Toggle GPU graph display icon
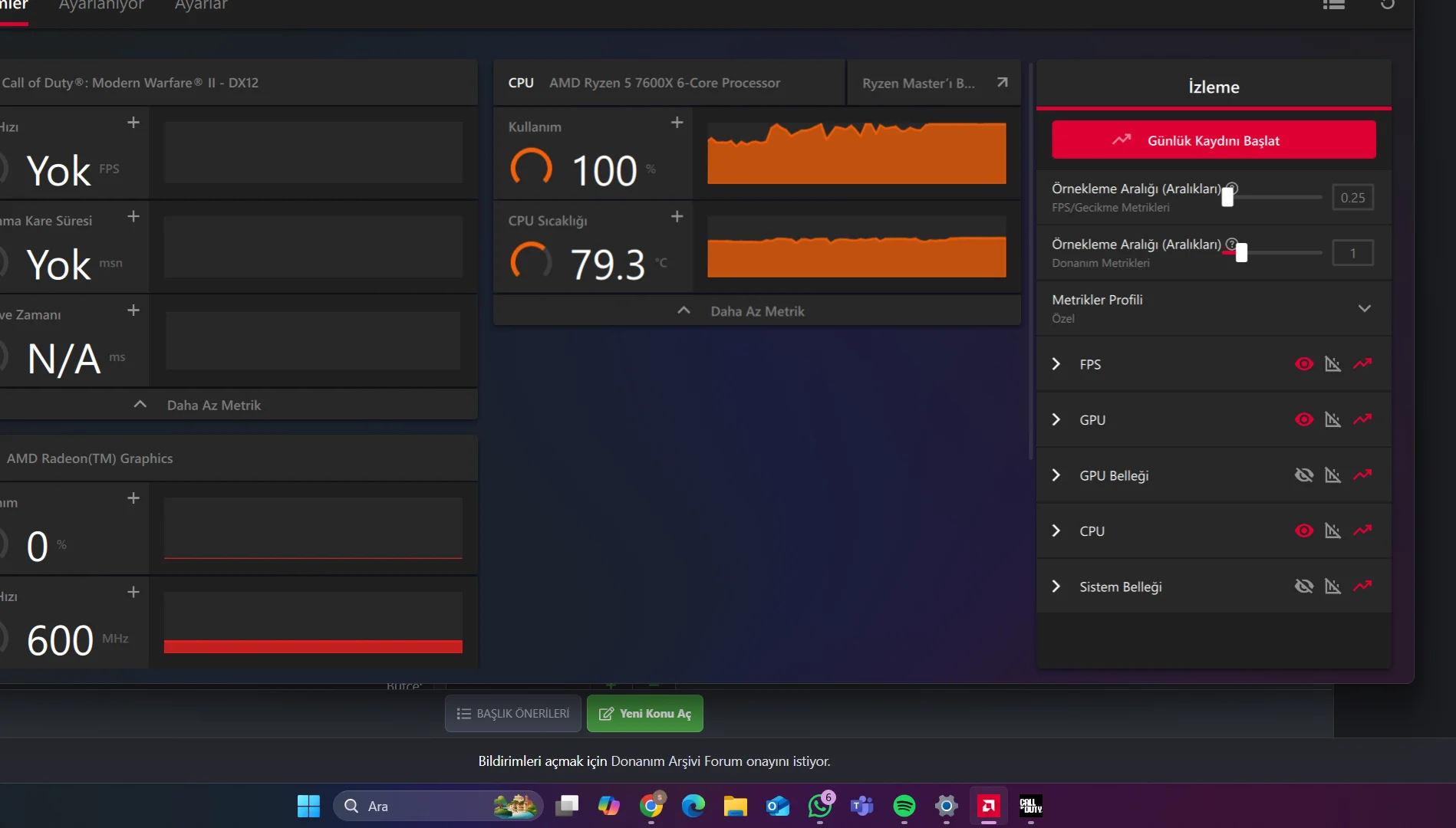Viewport: 1456px width, 828px height. [x=1333, y=419]
